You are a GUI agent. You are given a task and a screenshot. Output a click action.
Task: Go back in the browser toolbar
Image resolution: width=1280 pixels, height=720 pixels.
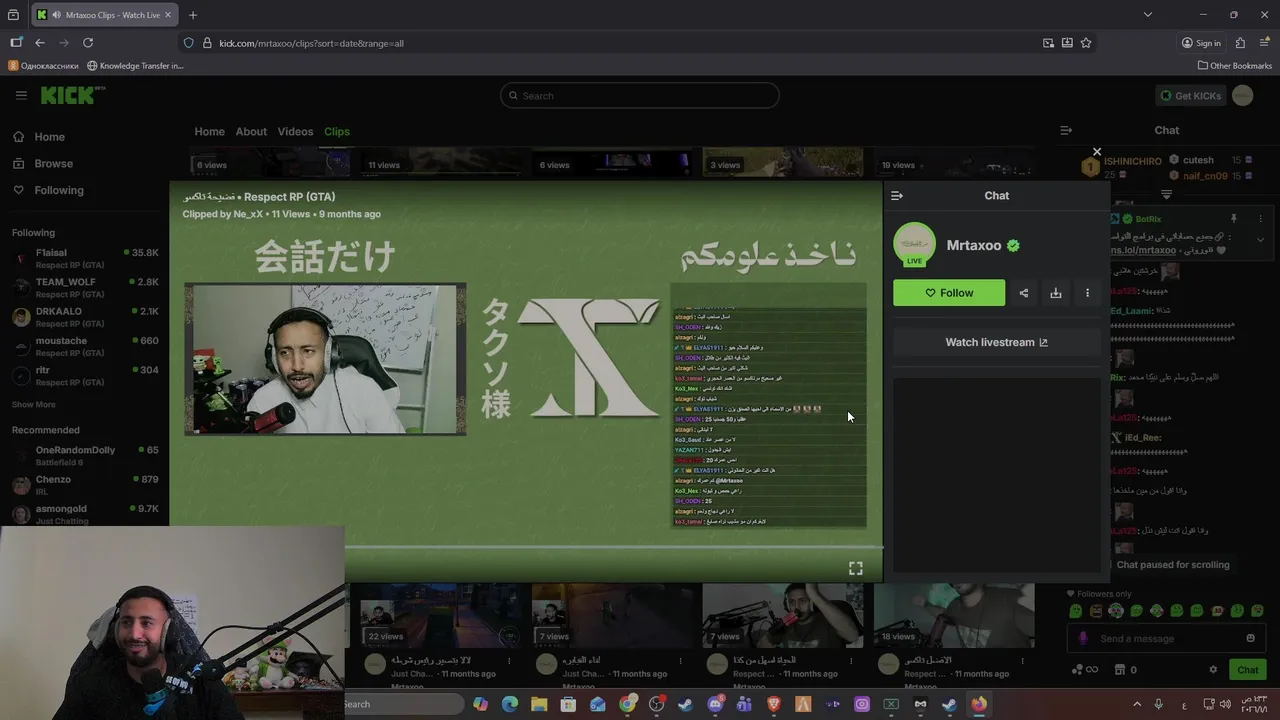pyautogui.click(x=39, y=43)
